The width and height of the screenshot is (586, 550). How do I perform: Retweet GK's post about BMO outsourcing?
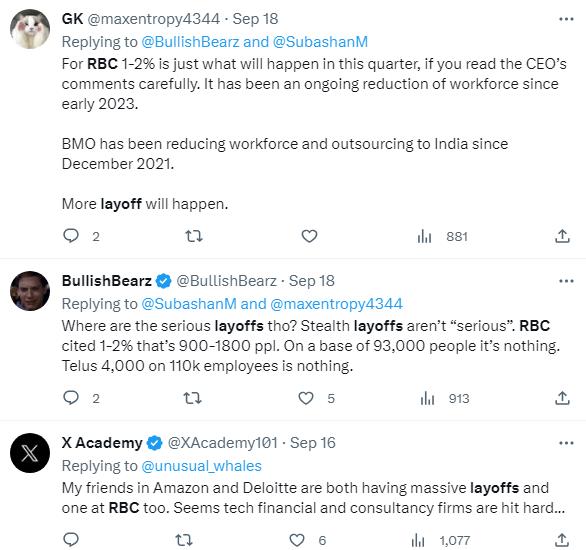pyautogui.click(x=194, y=236)
